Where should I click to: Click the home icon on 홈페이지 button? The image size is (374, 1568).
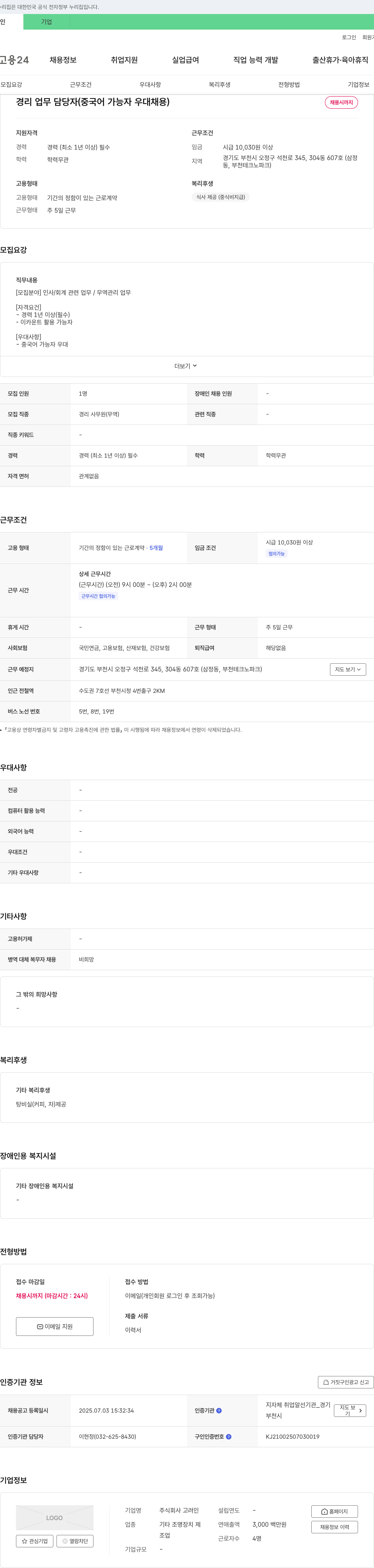click(x=324, y=1512)
